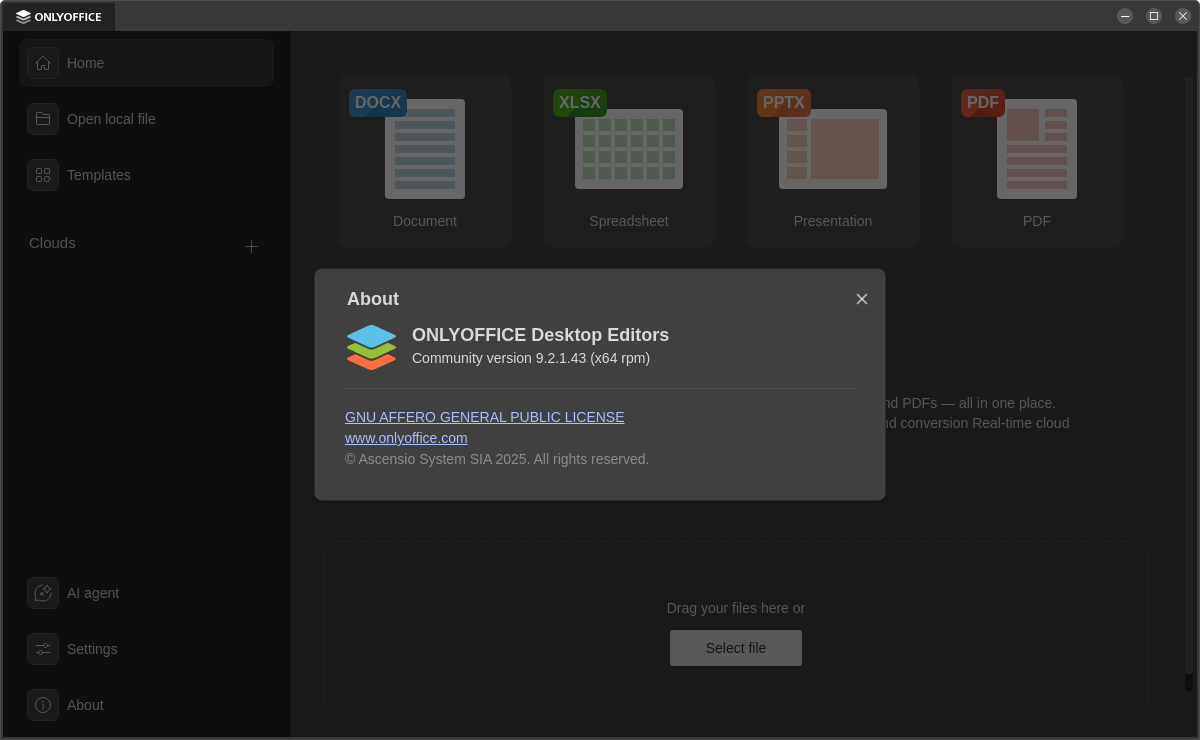The image size is (1200, 740).
Task: Maximize the ONLYOFFICE window
Action: pos(1154,16)
